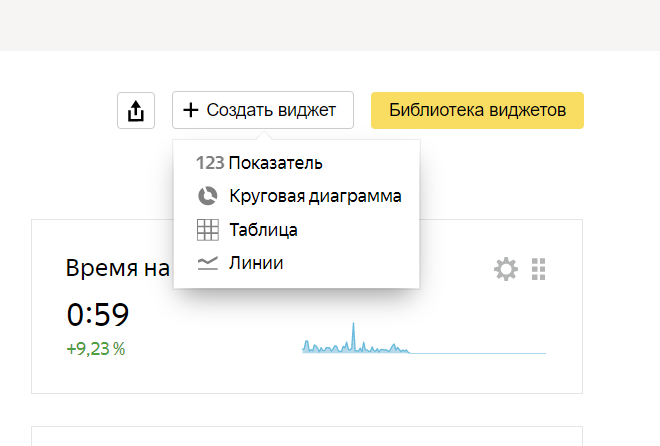Open Библиотека виджетов
660x446 pixels.
pos(477,110)
